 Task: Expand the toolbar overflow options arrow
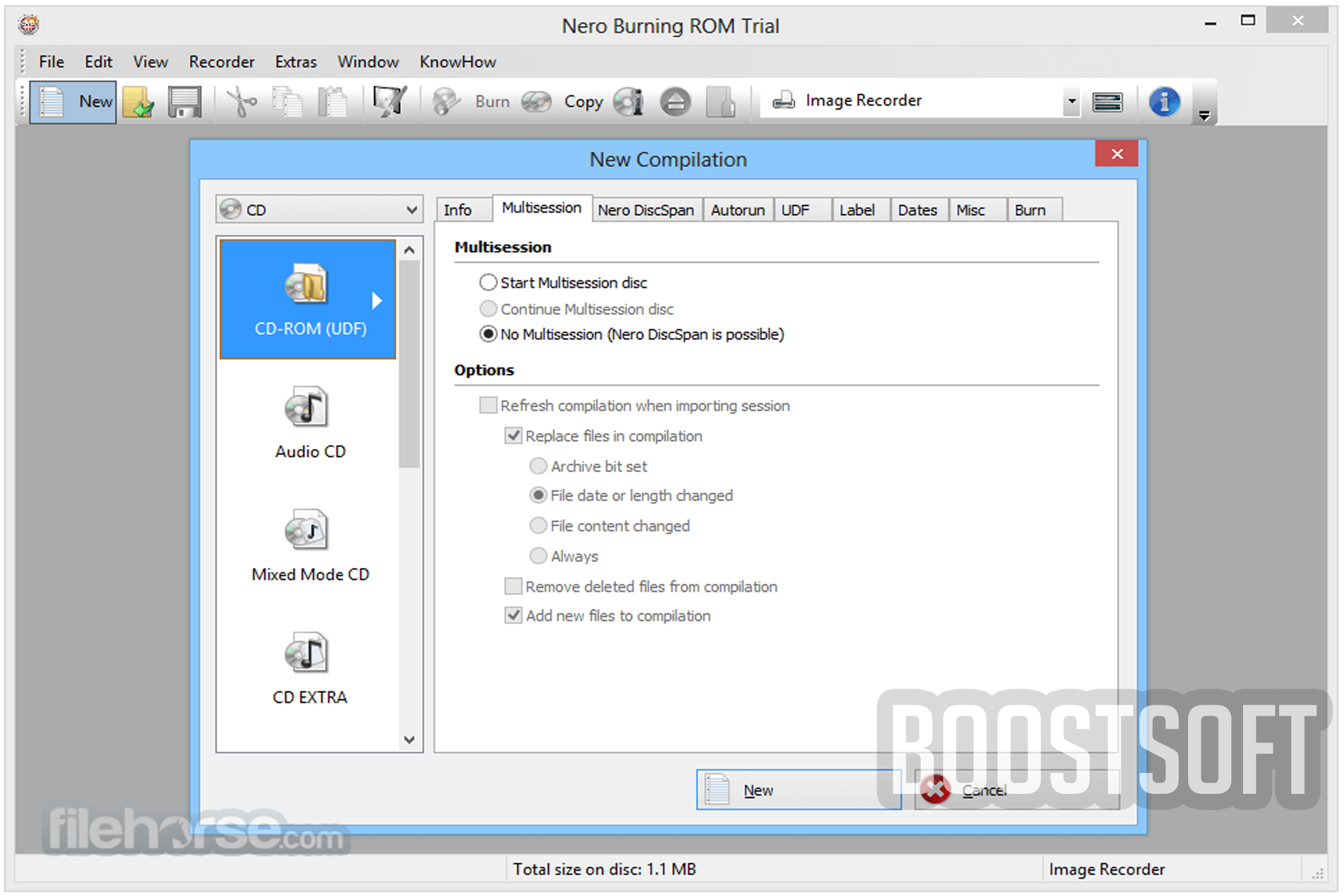pos(1204,116)
